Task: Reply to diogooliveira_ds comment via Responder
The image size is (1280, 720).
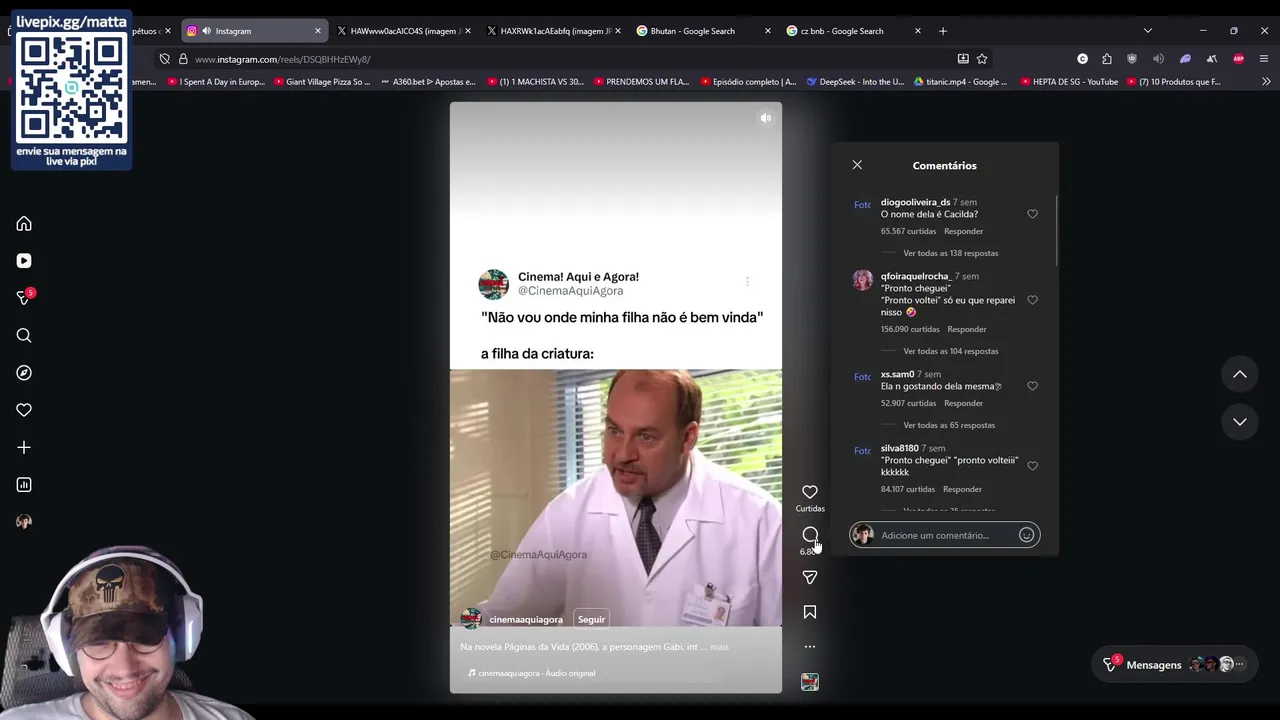Action: [963, 231]
